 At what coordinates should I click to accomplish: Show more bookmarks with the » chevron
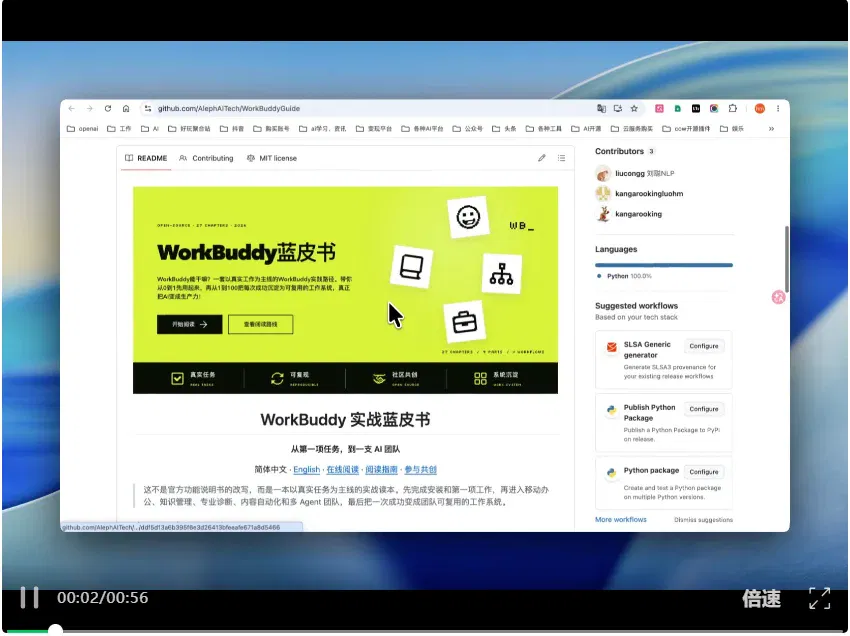[x=771, y=129]
